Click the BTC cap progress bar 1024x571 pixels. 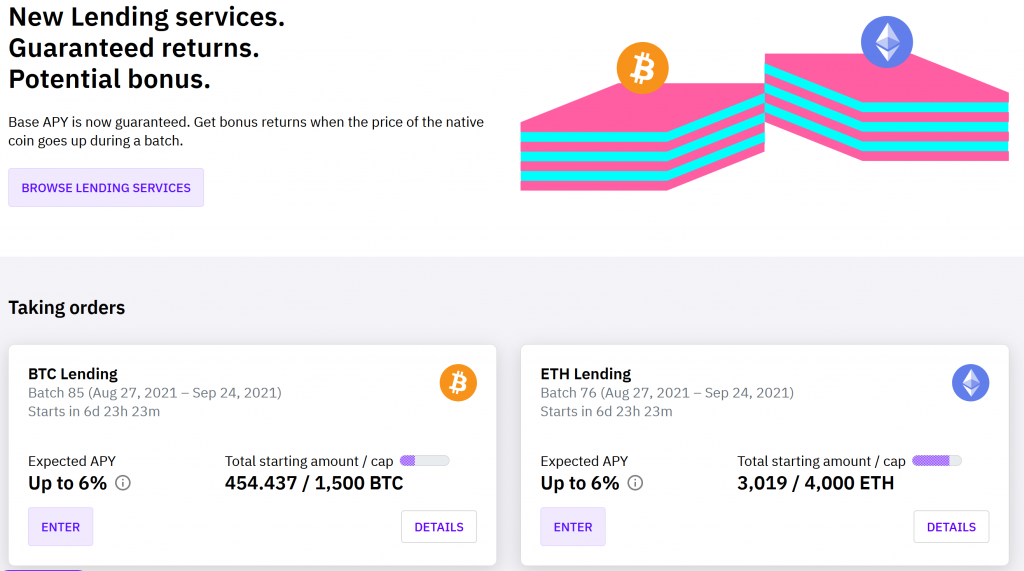click(424, 461)
